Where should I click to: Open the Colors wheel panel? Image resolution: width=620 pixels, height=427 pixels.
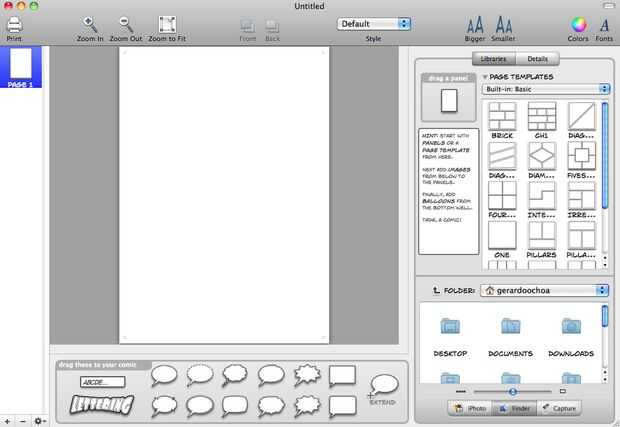click(578, 25)
